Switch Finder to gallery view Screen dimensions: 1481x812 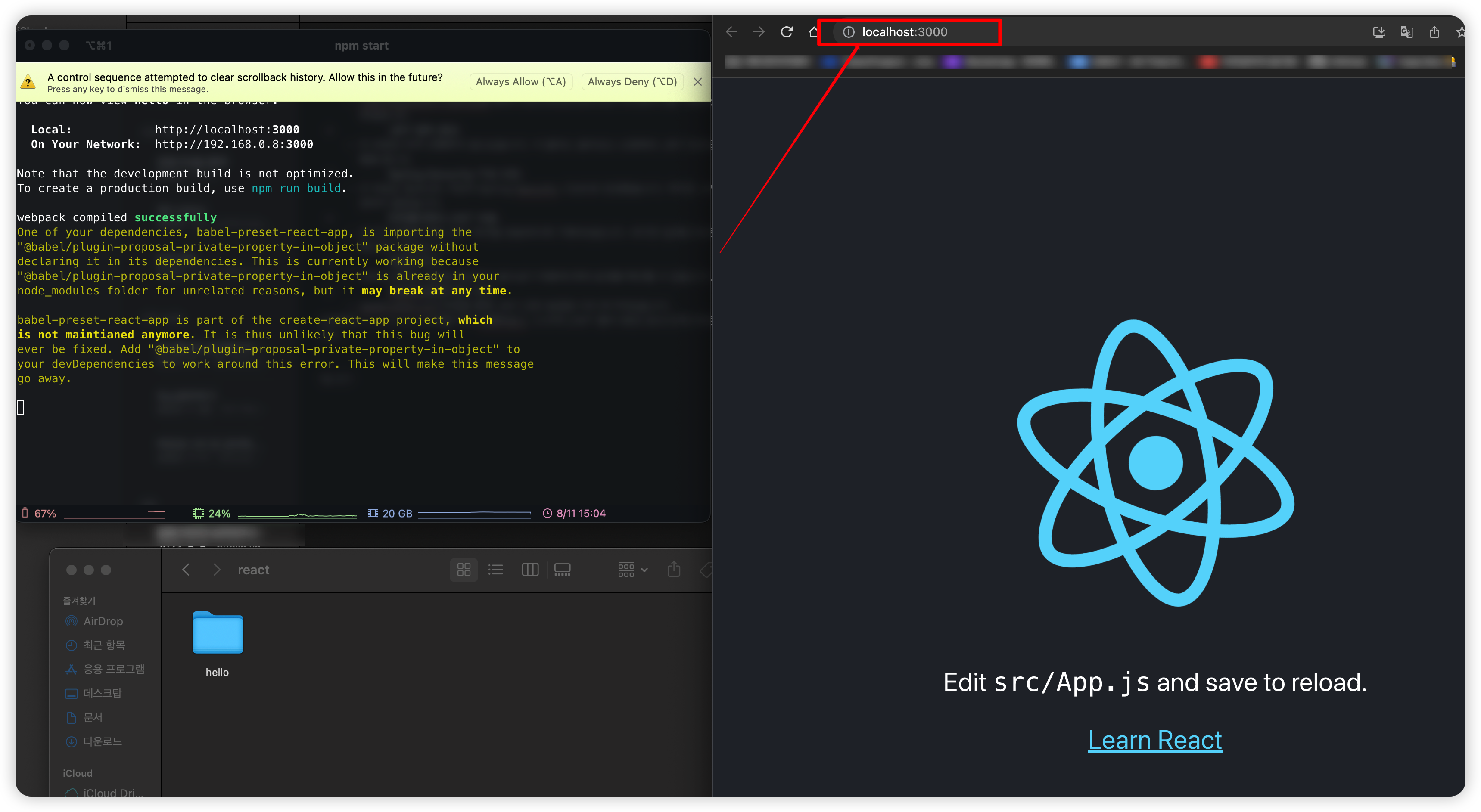[562, 570]
